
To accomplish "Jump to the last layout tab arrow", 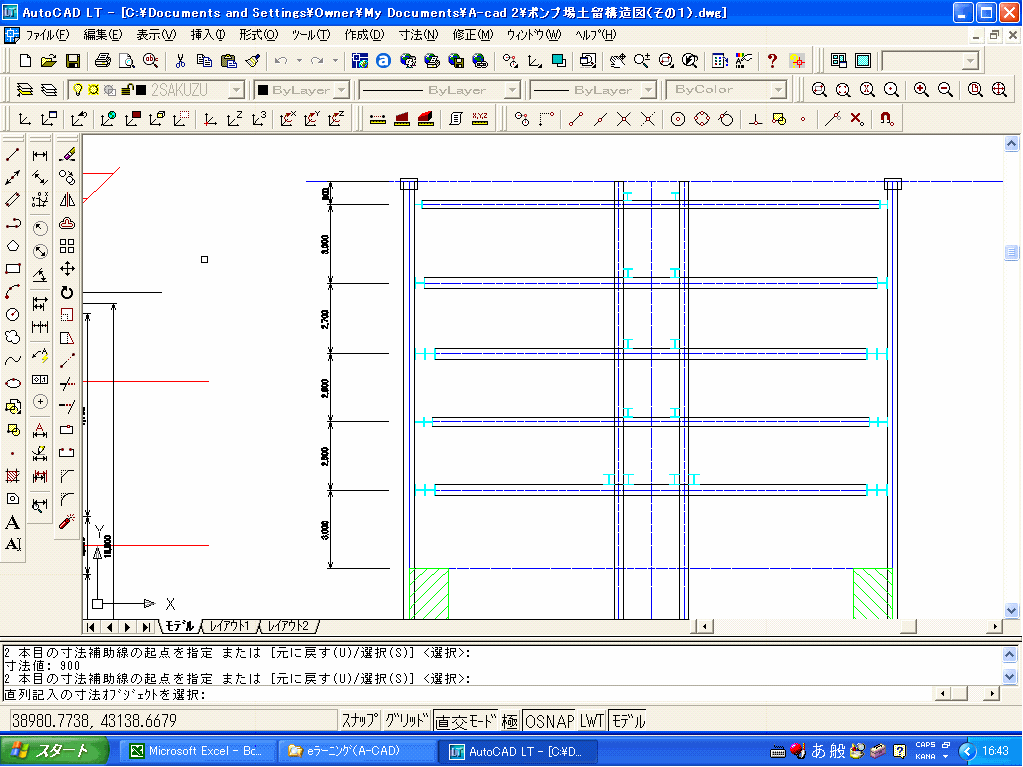I will tap(147, 627).
